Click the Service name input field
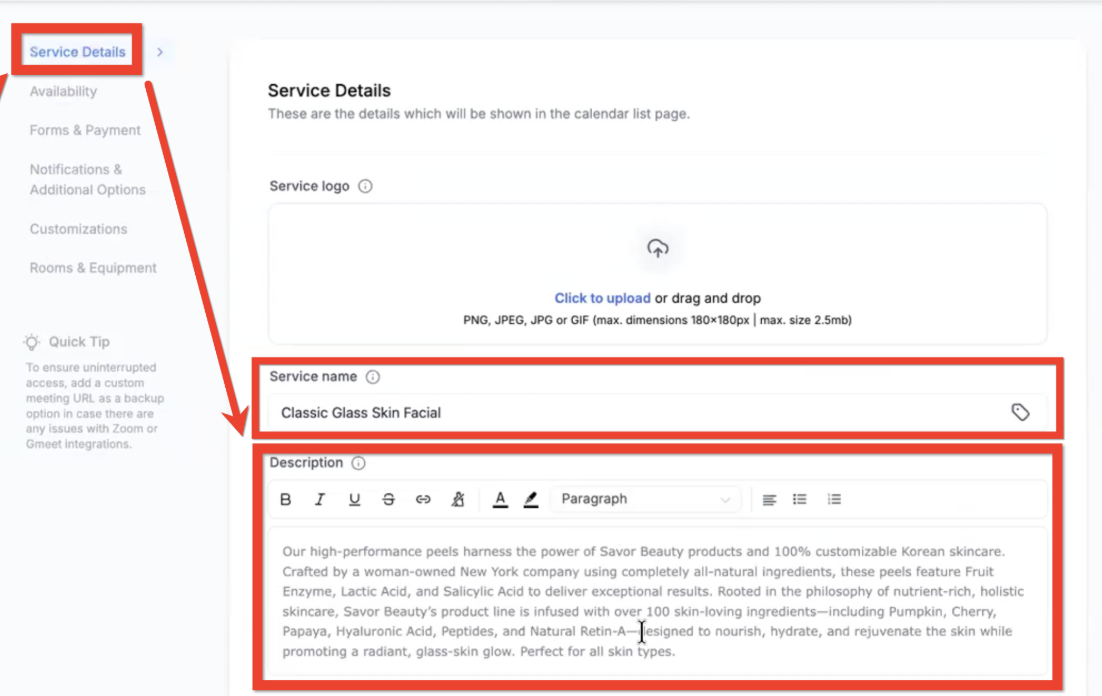Image resolution: width=1102 pixels, height=696 pixels. tap(658, 413)
